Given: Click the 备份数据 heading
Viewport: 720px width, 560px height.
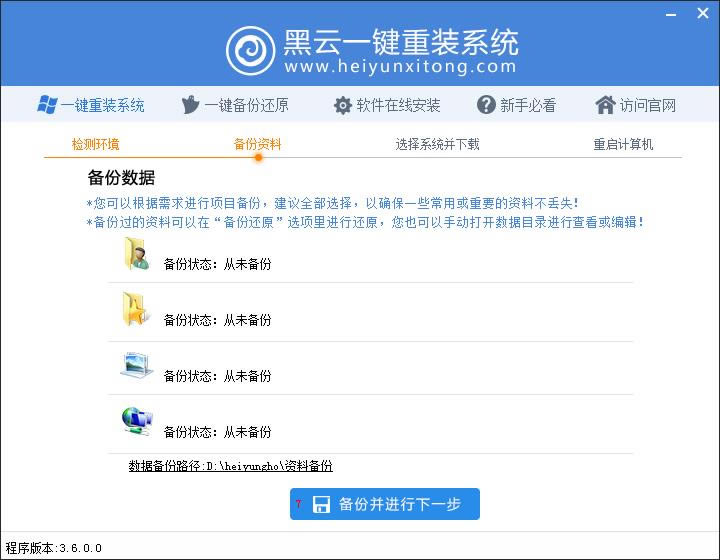Looking at the screenshot, I should (121, 178).
